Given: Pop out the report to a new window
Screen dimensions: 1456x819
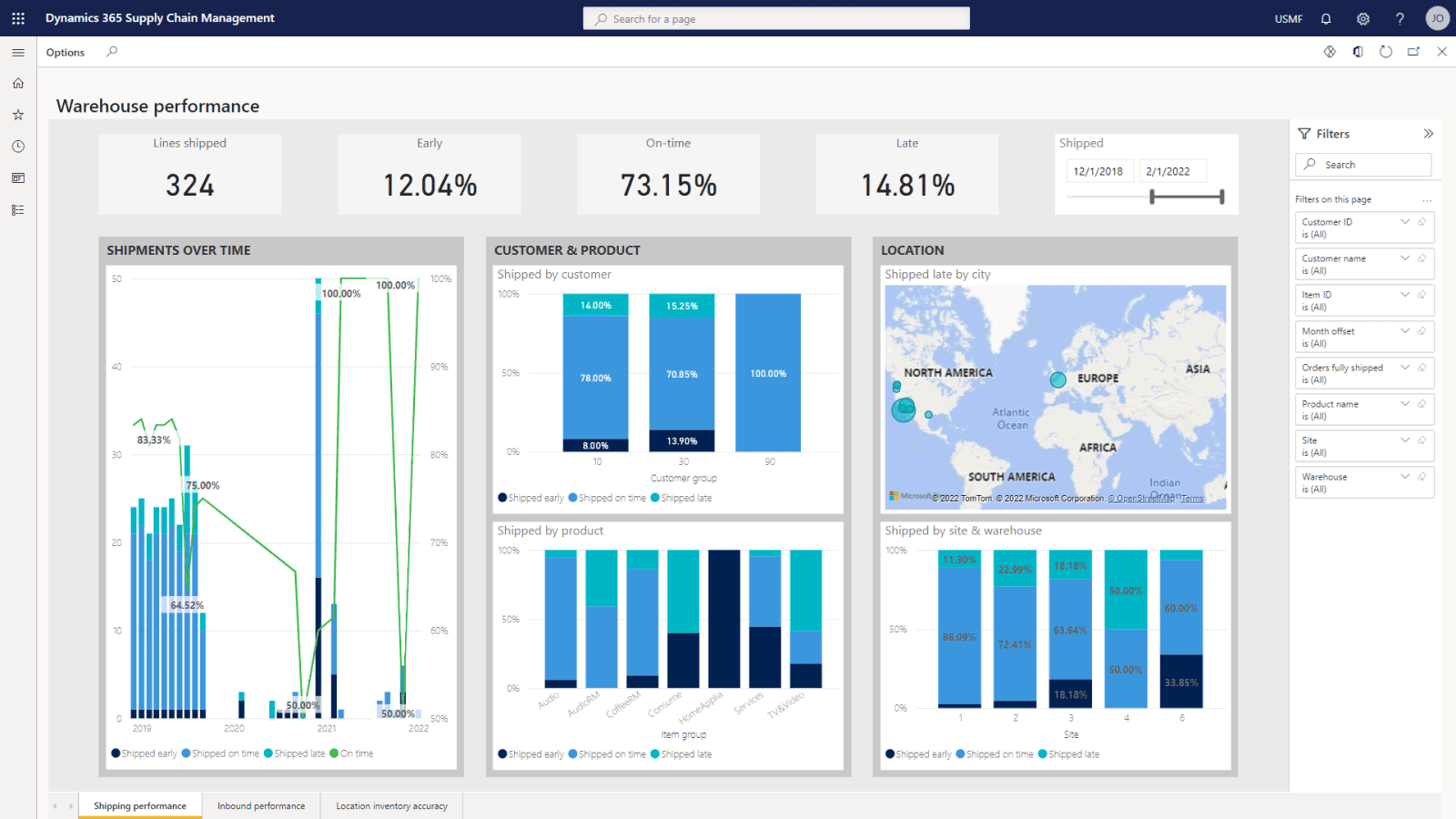Looking at the screenshot, I should pyautogui.click(x=1413, y=52).
